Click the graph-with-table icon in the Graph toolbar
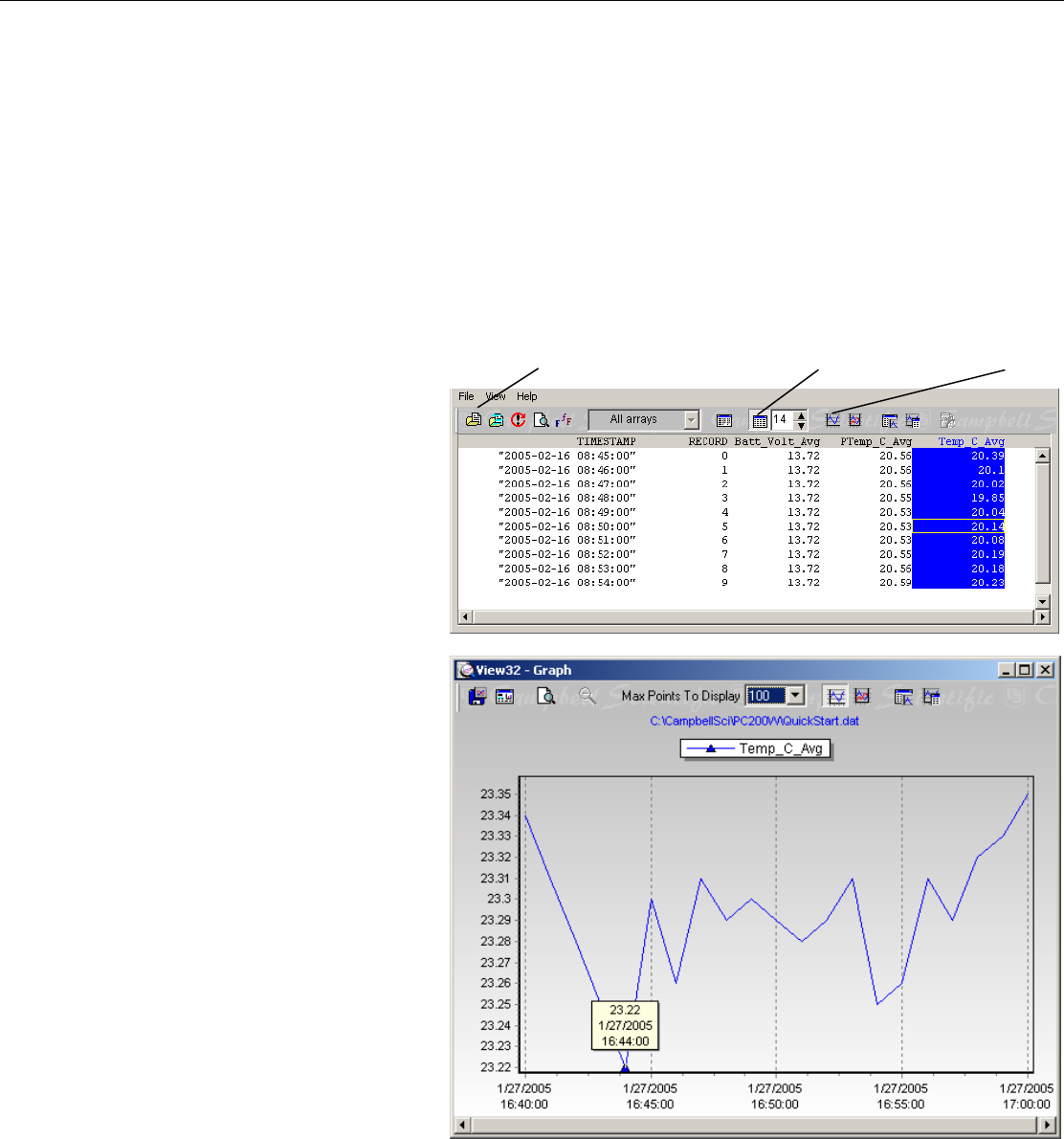Screen dimensions: 1064x1139 click(x=931, y=697)
